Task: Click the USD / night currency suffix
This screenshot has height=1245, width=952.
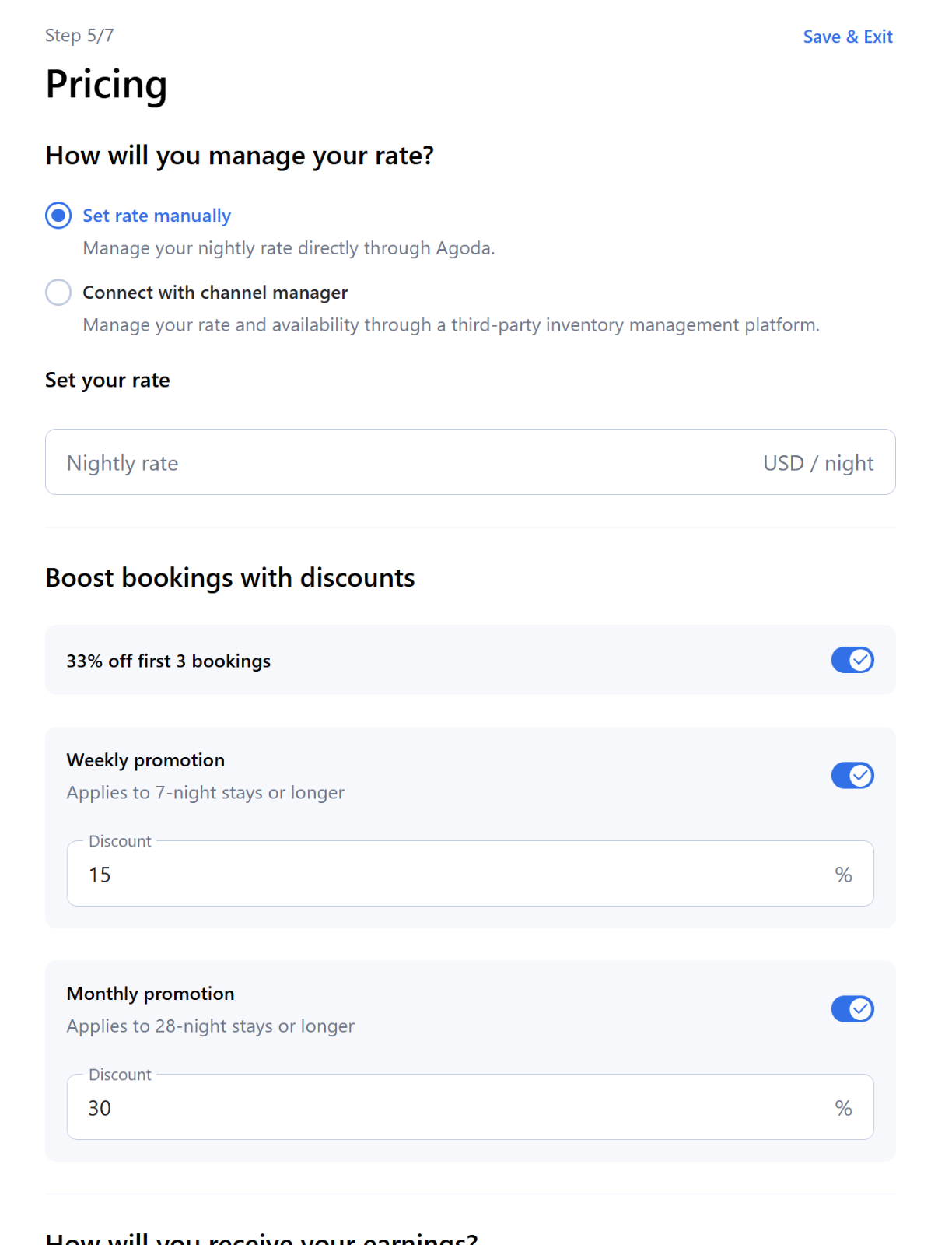Action: pyautogui.click(x=818, y=463)
